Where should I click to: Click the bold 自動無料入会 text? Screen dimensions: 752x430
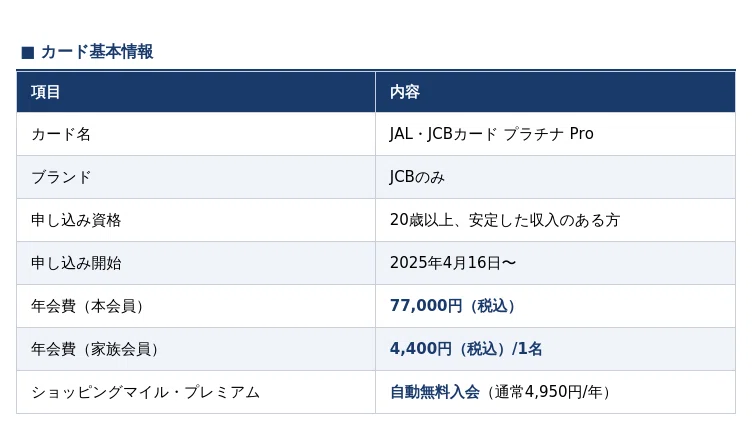[435, 392]
